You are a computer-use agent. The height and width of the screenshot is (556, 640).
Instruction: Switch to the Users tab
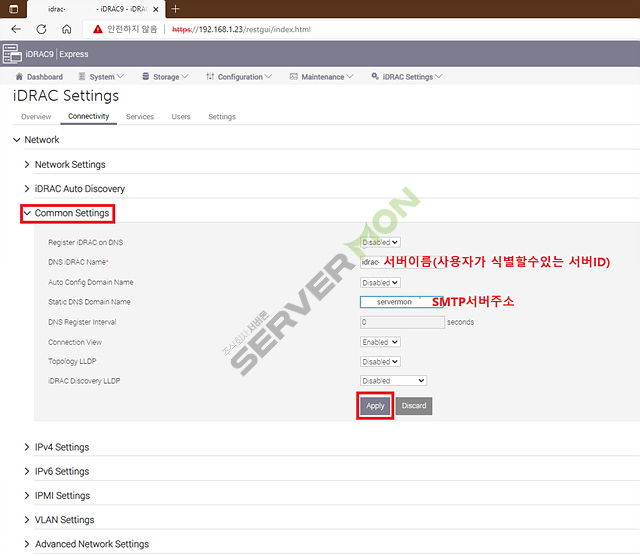pos(181,117)
